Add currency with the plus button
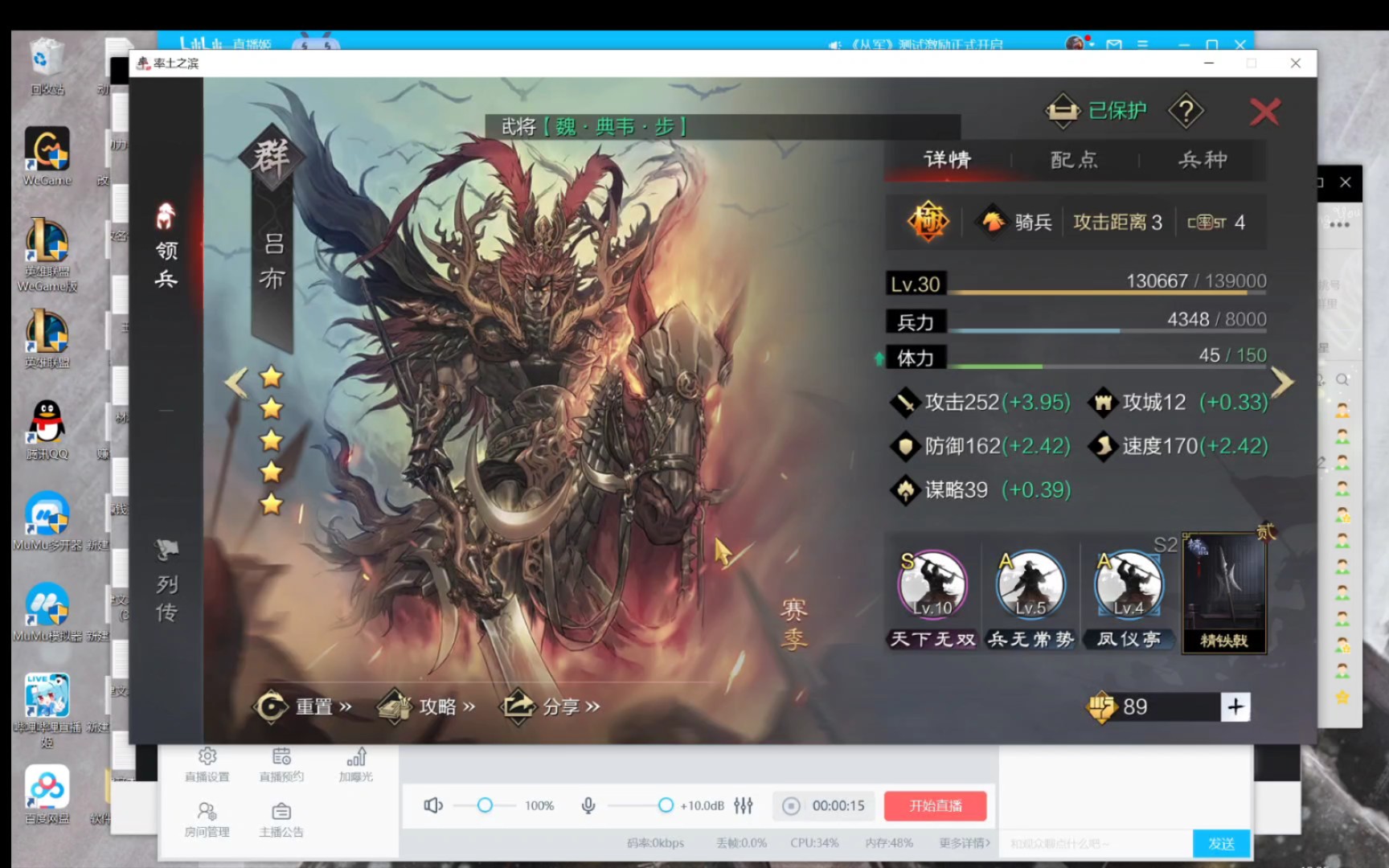The image size is (1389, 868). 1235,706
